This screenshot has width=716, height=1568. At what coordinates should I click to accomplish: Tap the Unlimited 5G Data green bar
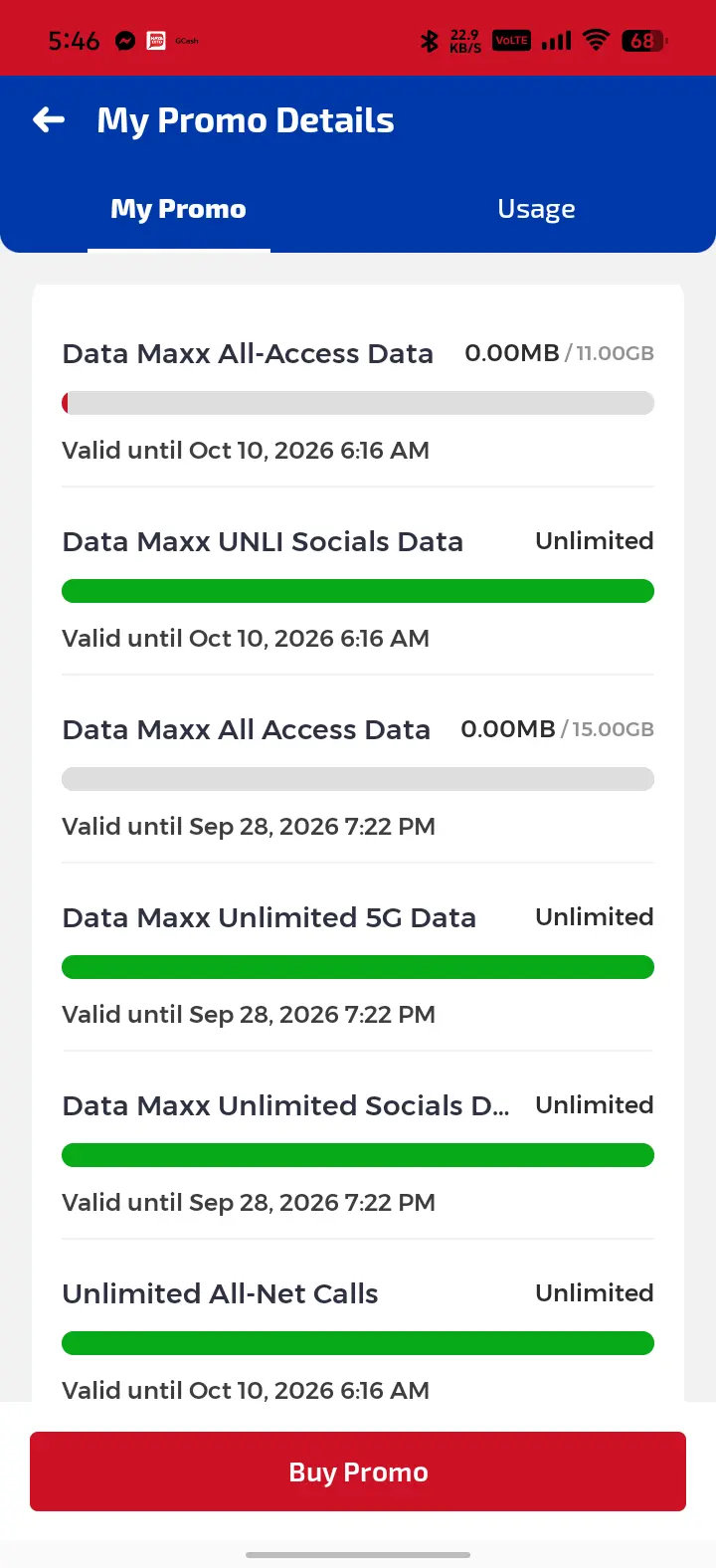pos(358,967)
